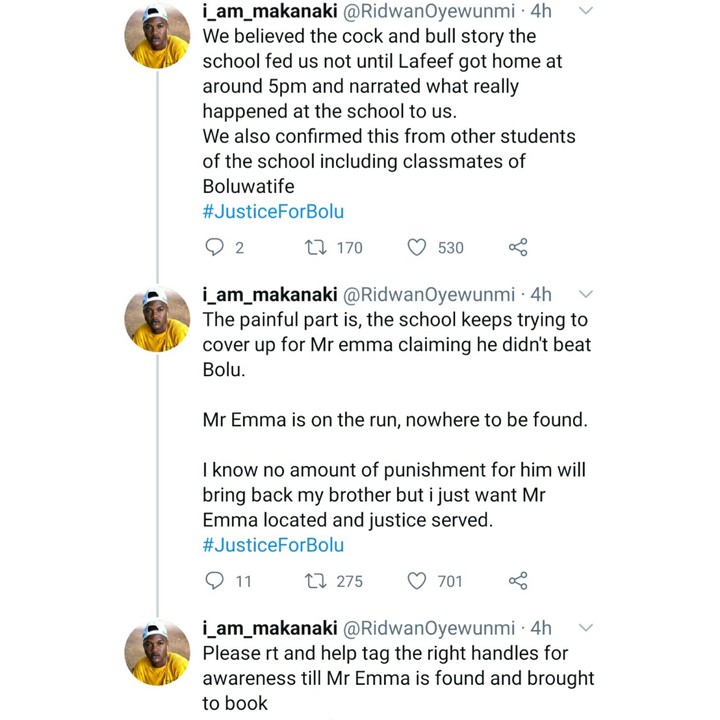The image size is (720, 720).
Task: Expand options chevron on the first tweet
Action: [586, 11]
